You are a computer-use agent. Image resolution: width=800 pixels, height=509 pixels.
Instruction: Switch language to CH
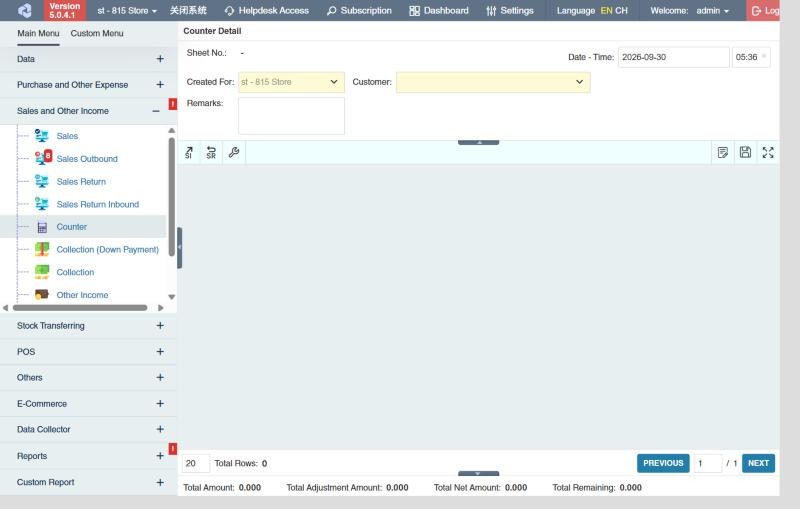point(621,10)
